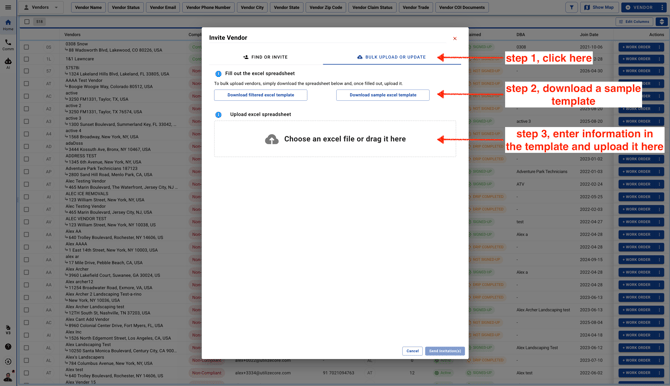The width and height of the screenshot is (670, 386).
Task: Click the Vendor Trade filter chip
Action: click(x=416, y=7)
